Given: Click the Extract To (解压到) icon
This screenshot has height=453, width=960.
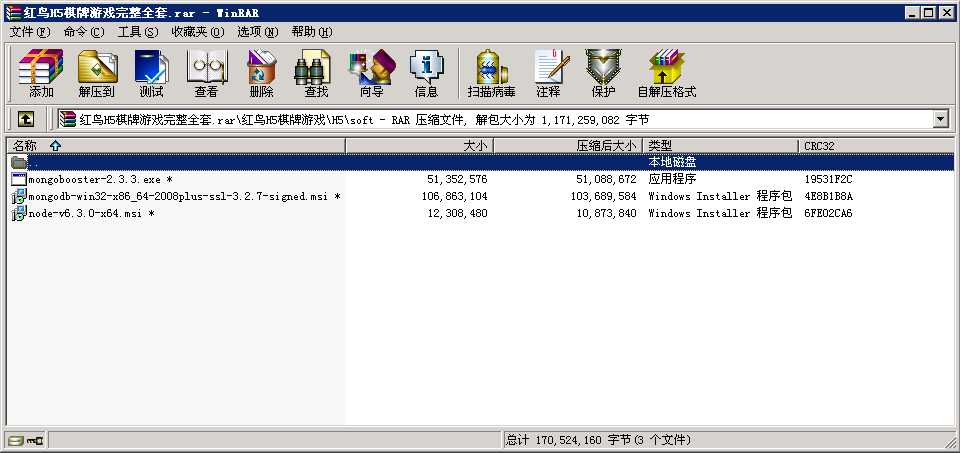Looking at the screenshot, I should pyautogui.click(x=97, y=73).
